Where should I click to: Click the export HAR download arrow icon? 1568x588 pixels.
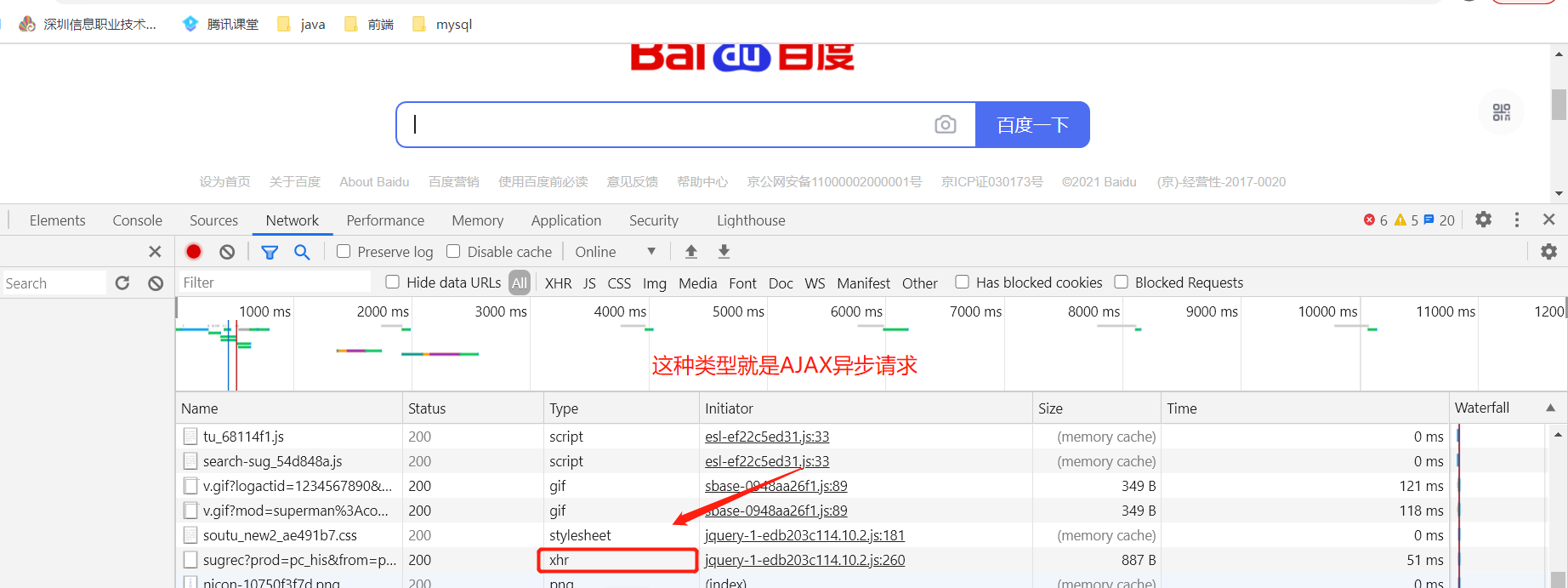[x=724, y=252]
